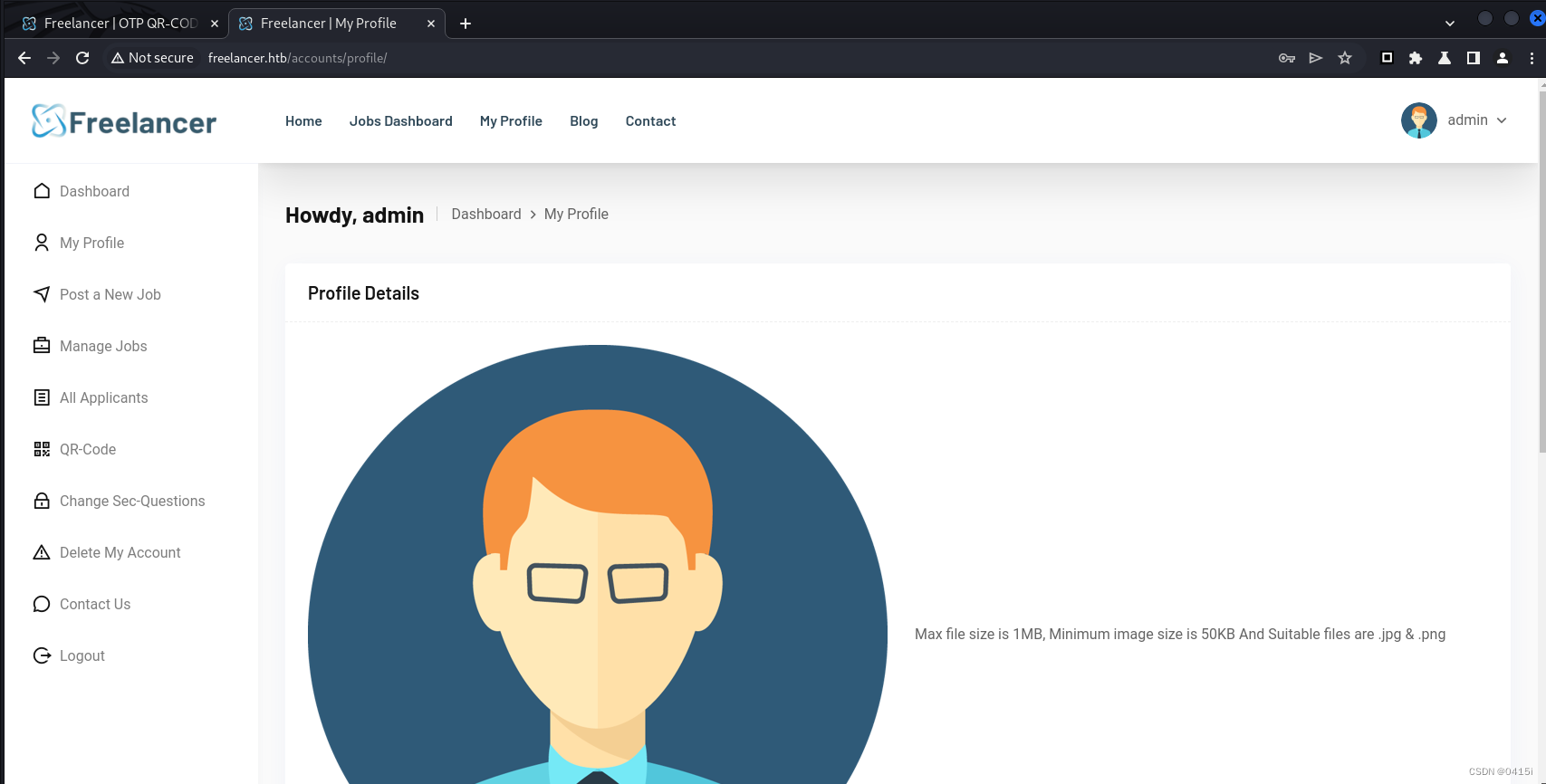Image resolution: width=1546 pixels, height=784 pixels.
Task: Click the Howdy, admin heading
Action: 354,215
